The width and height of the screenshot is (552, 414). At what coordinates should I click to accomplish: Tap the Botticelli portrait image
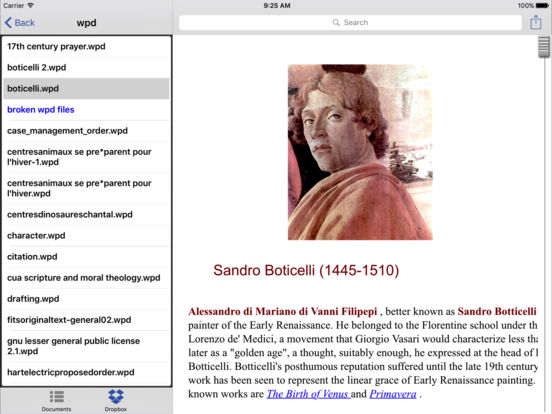point(360,152)
